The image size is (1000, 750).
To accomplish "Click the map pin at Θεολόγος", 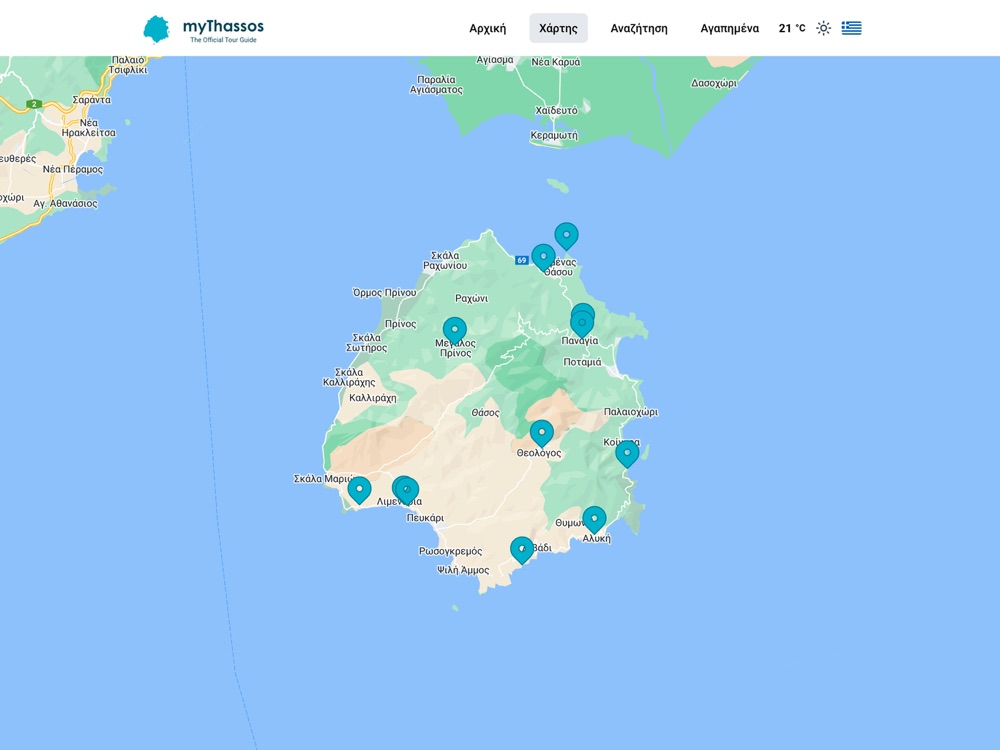I will tap(541, 434).
